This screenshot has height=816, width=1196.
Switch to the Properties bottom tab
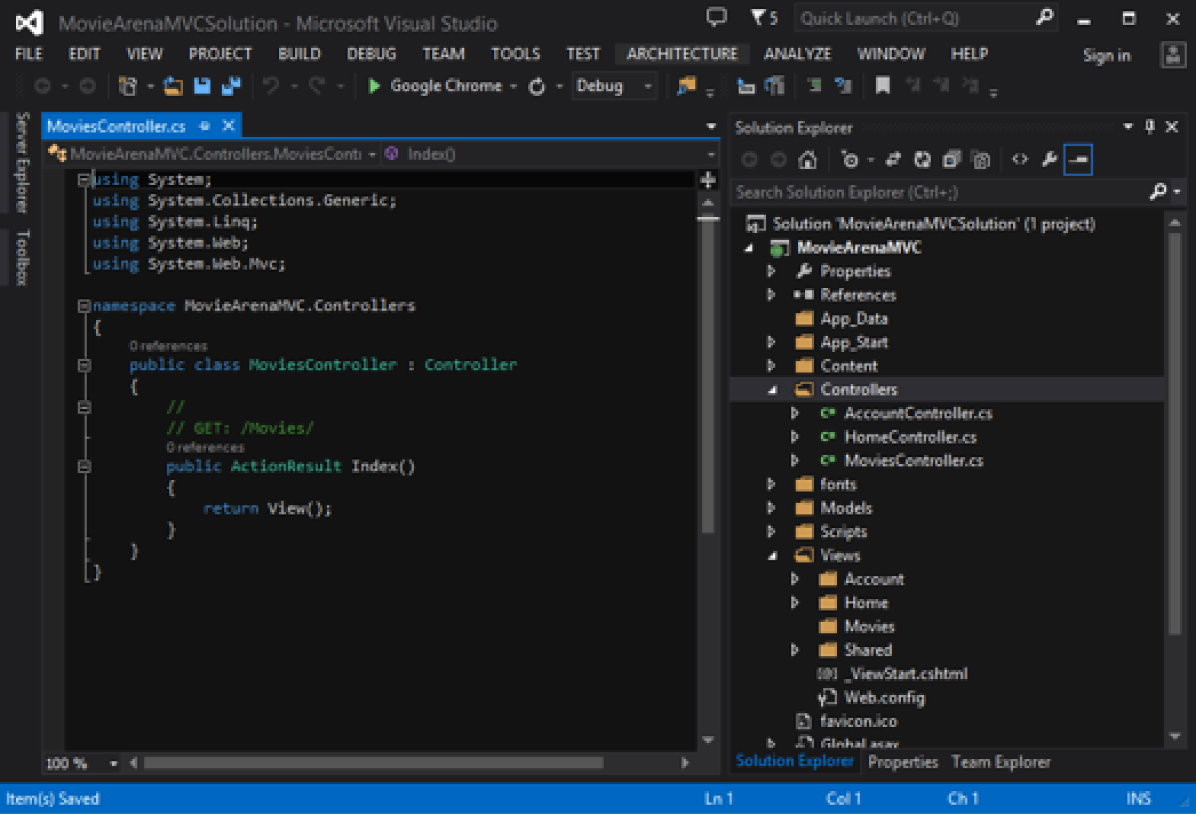[x=902, y=762]
